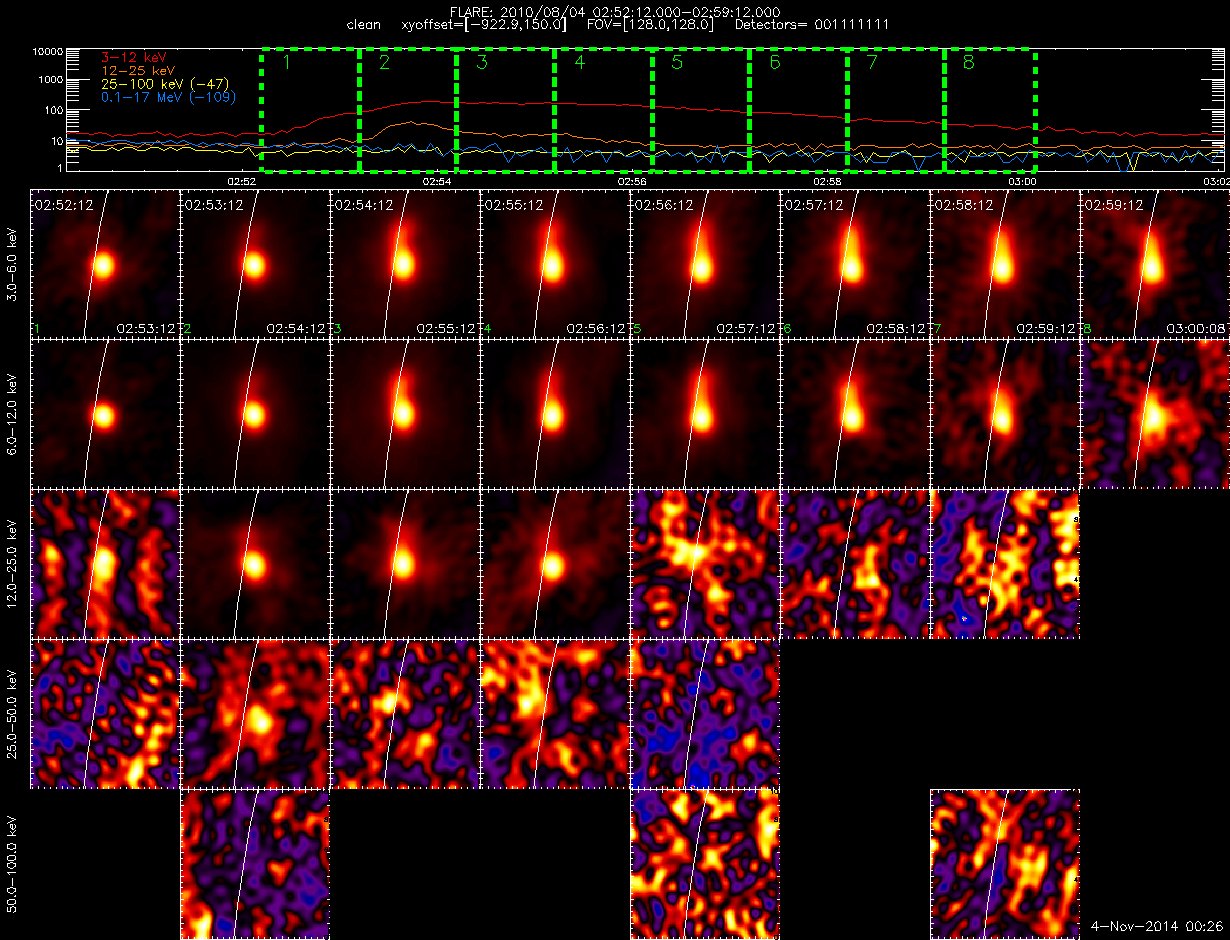Image resolution: width=1230 pixels, height=940 pixels.
Task: Open the 3.0-6.0 keV image at 02:55:12
Action: [555, 264]
